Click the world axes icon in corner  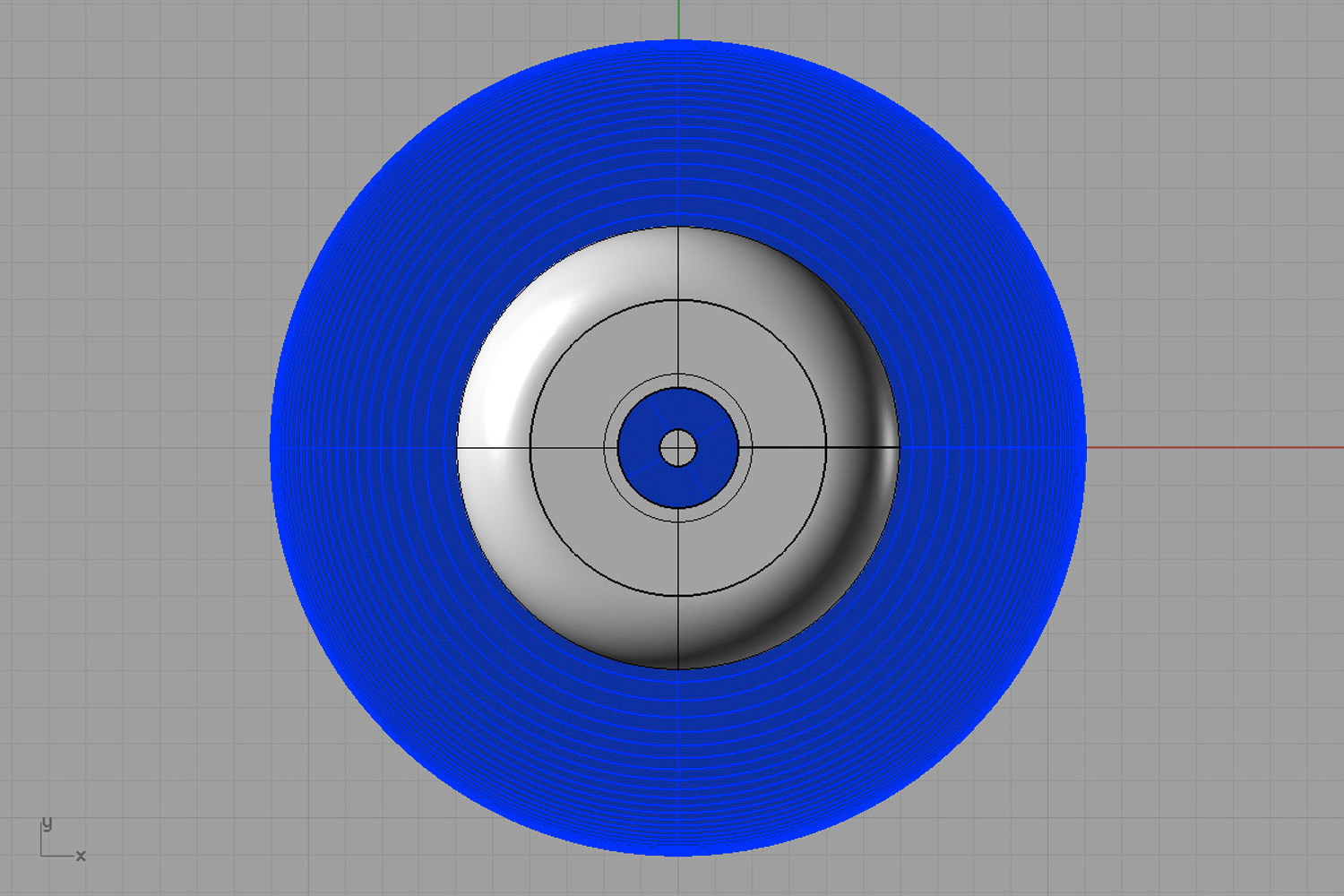63,840
